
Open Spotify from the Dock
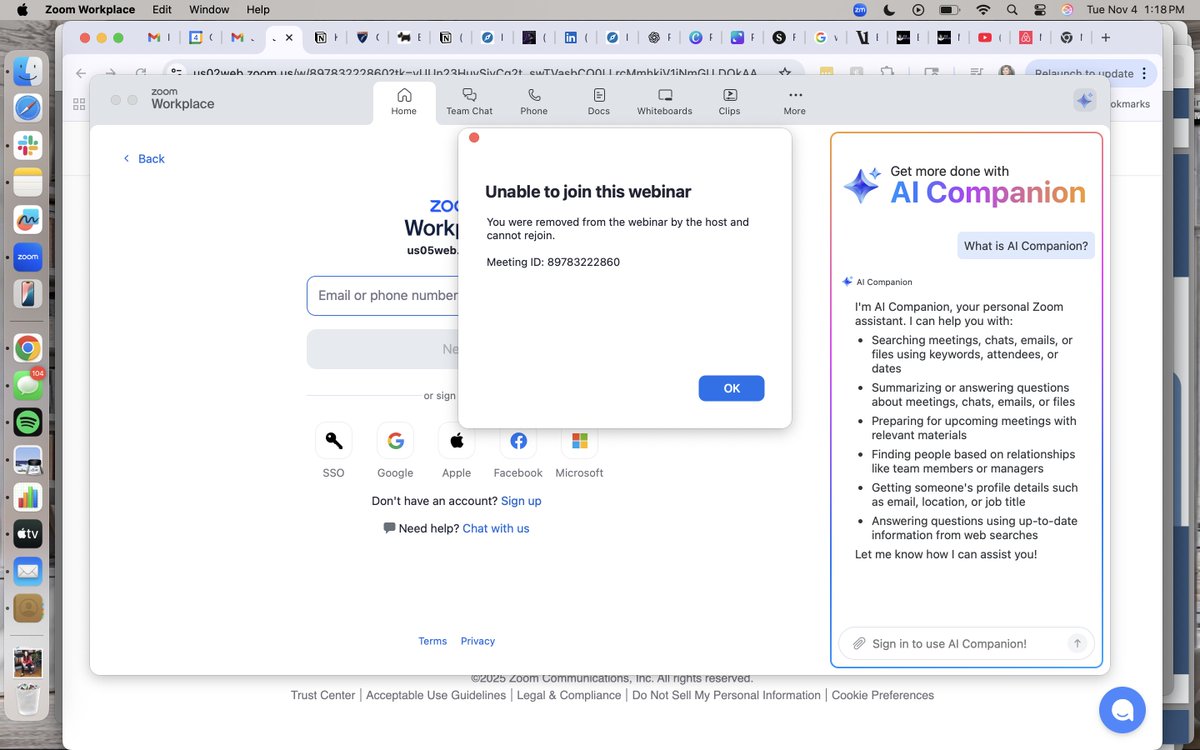[28, 422]
